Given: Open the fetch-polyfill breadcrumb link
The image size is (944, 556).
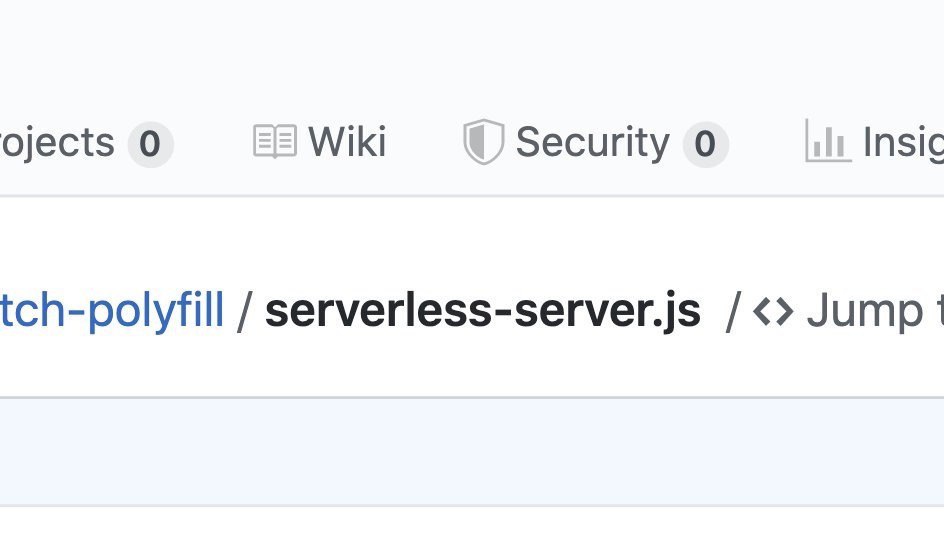Looking at the screenshot, I should [x=112, y=311].
